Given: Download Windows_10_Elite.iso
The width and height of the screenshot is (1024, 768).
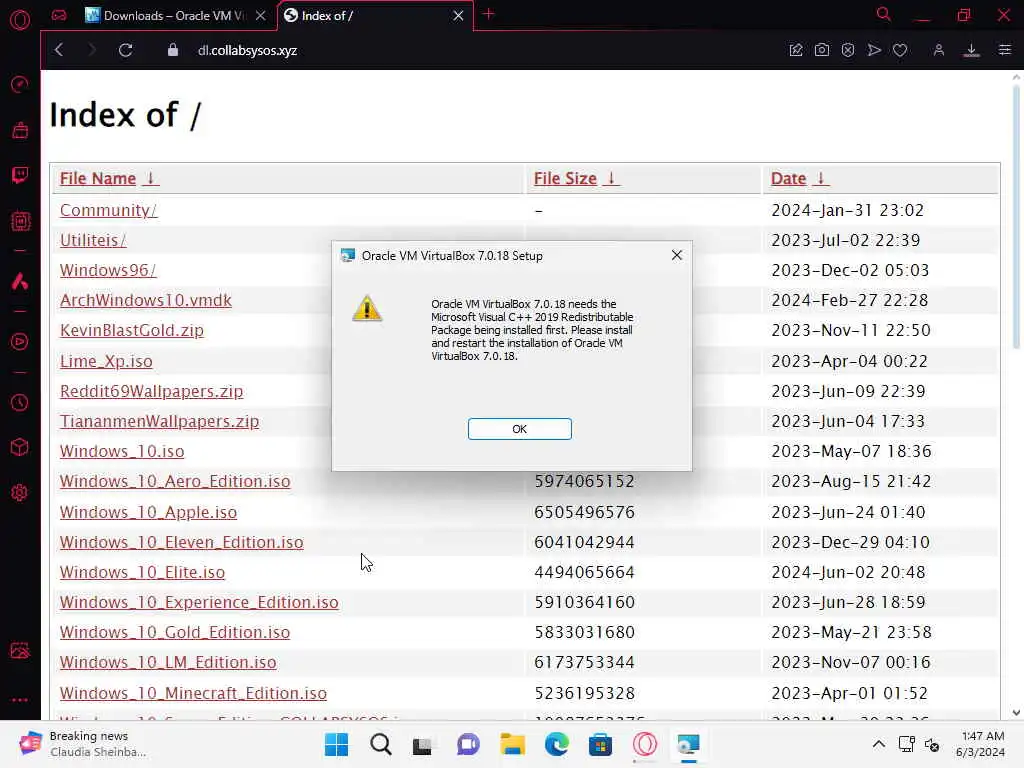Looking at the screenshot, I should pos(142,572).
